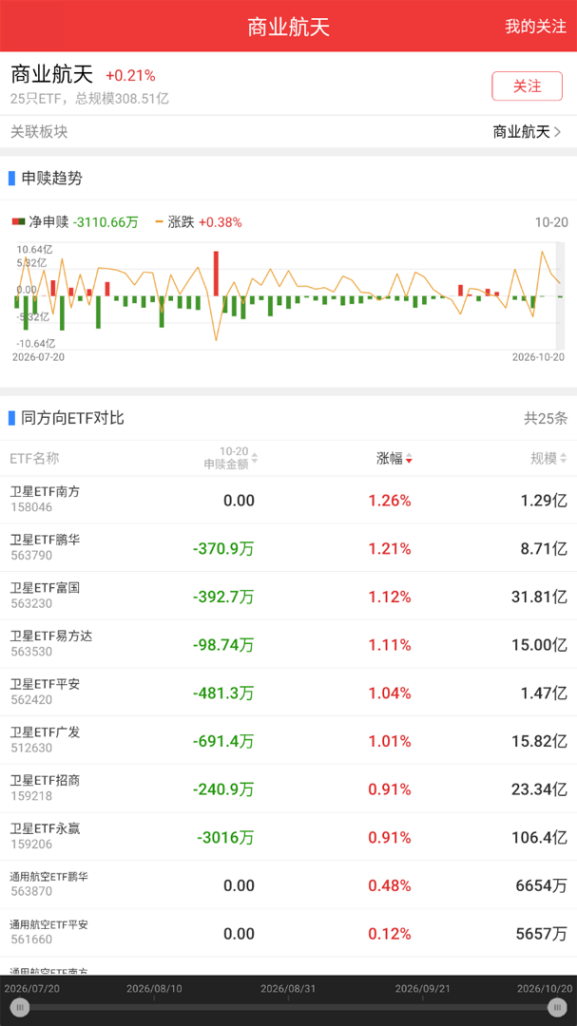Open 卫星ETF鹏华 563790 row
The height and width of the screenshot is (1026, 577).
click(x=288, y=548)
